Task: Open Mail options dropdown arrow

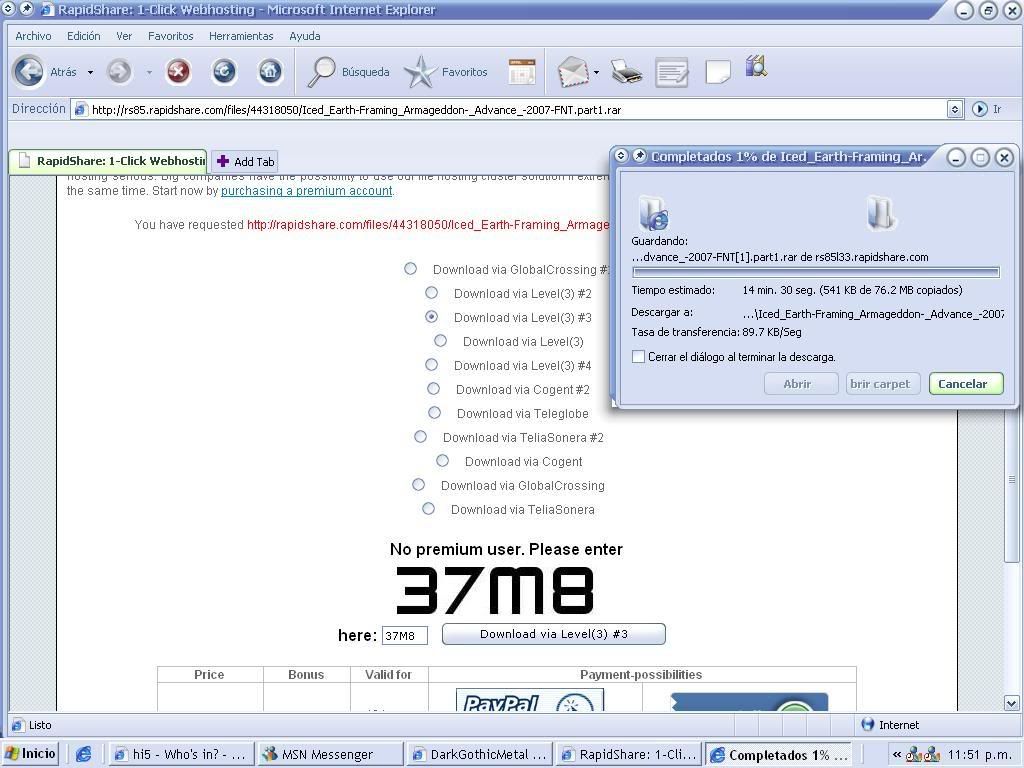Action: coord(596,72)
